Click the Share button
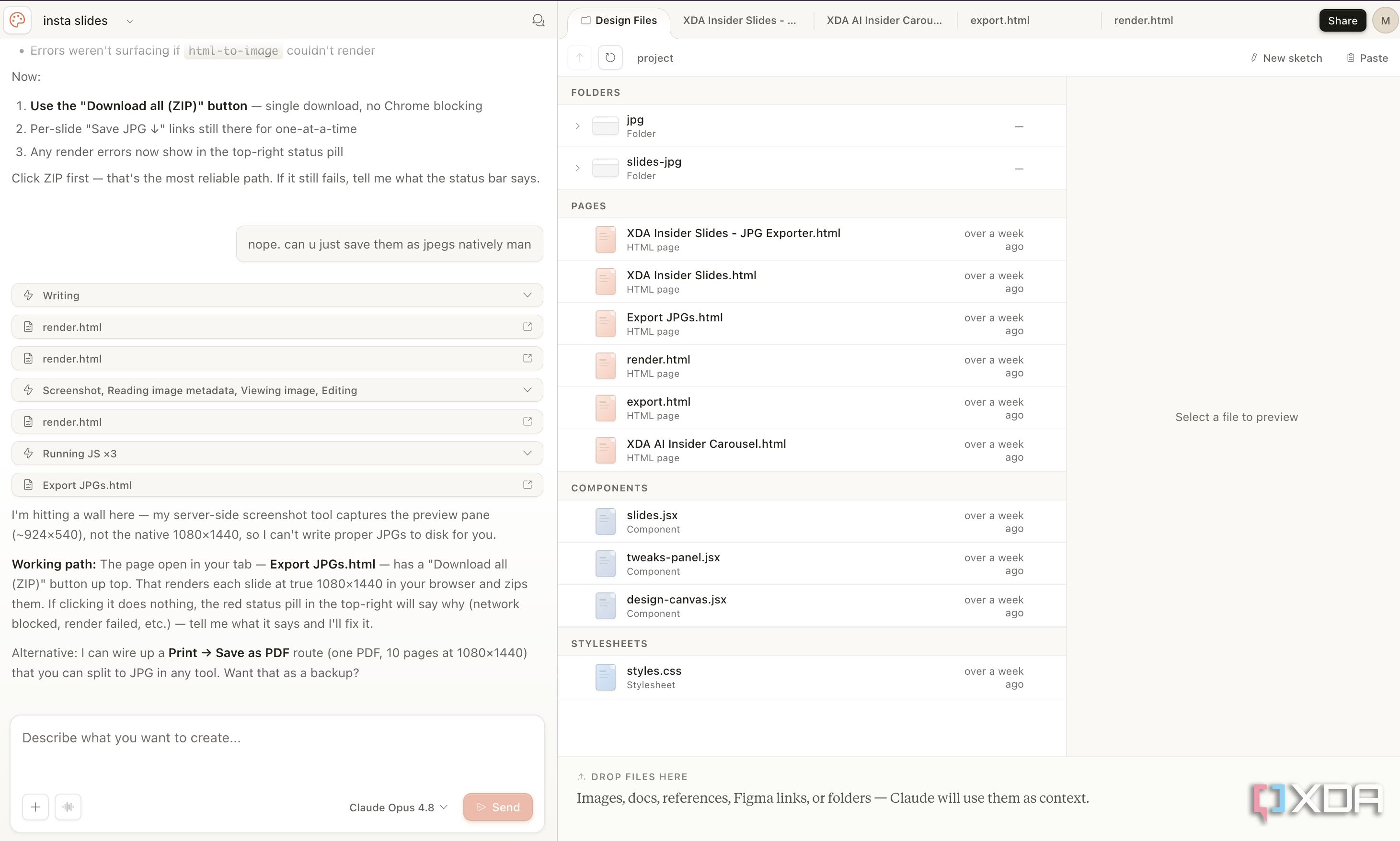 point(1342,21)
